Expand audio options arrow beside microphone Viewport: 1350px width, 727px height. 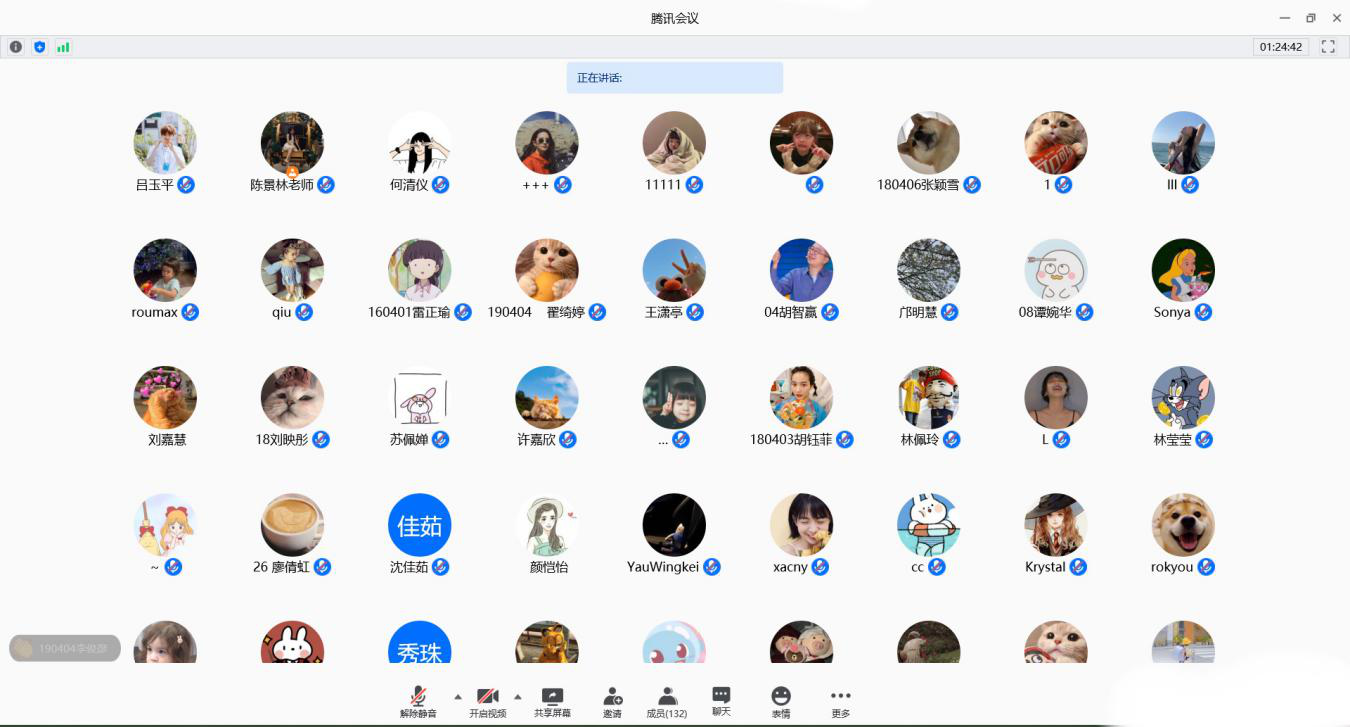[458, 696]
